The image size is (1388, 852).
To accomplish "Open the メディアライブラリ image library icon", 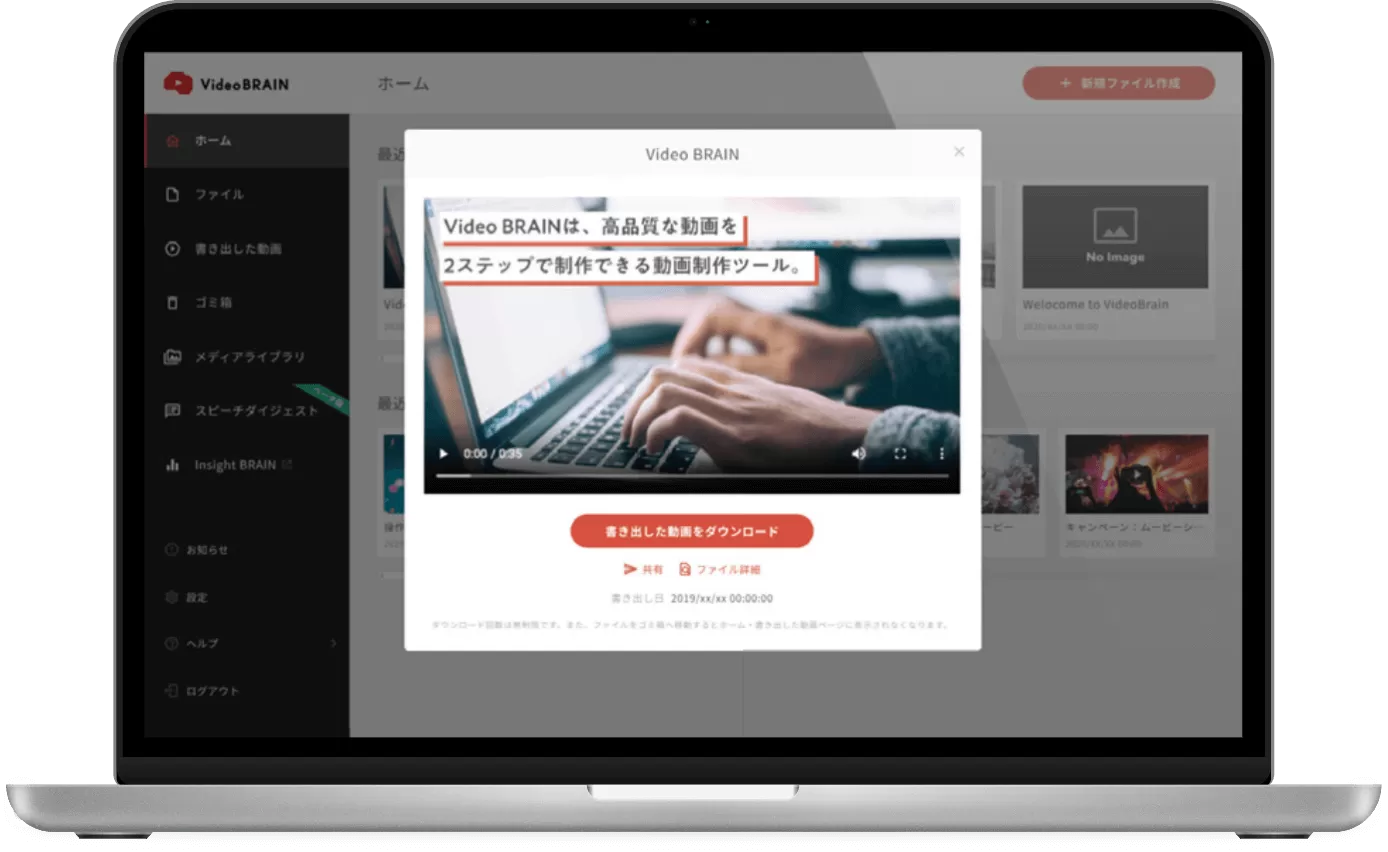I will [x=172, y=357].
